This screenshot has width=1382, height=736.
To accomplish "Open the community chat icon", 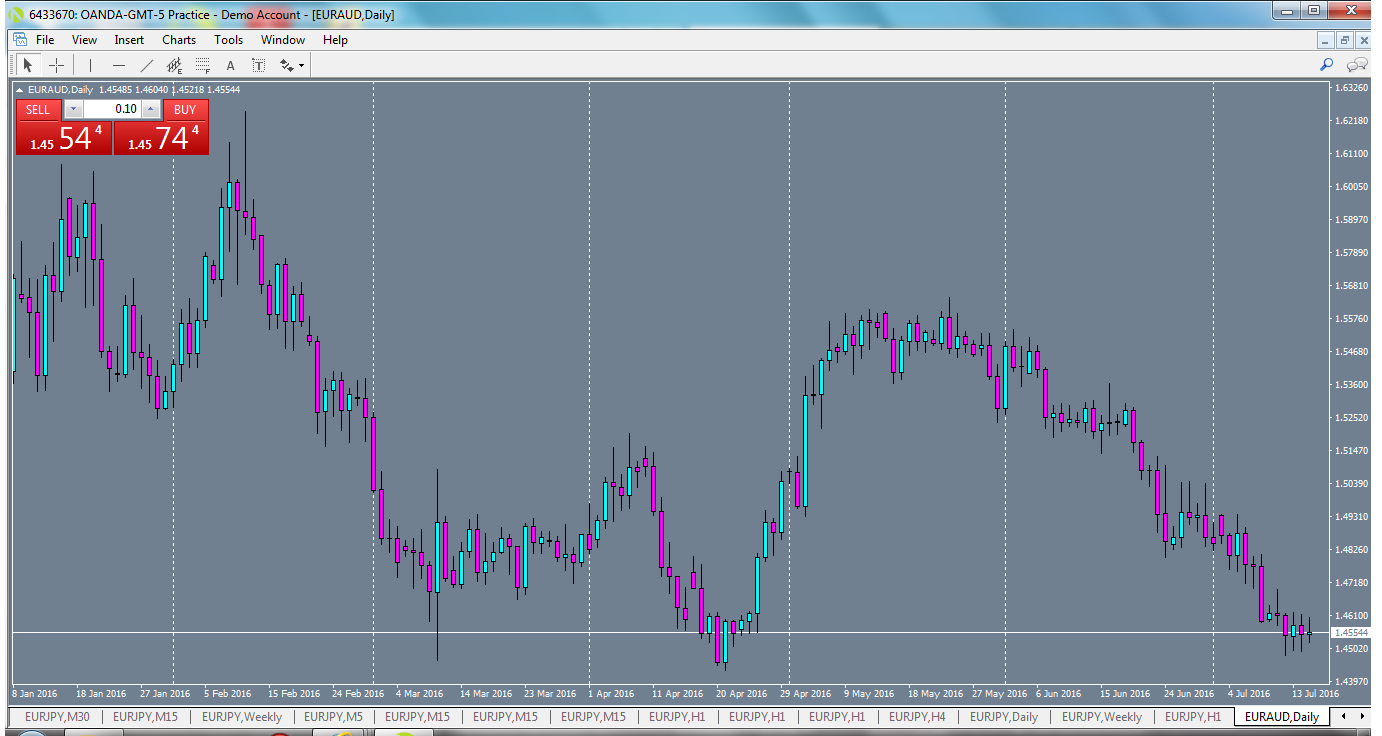I will point(1356,64).
